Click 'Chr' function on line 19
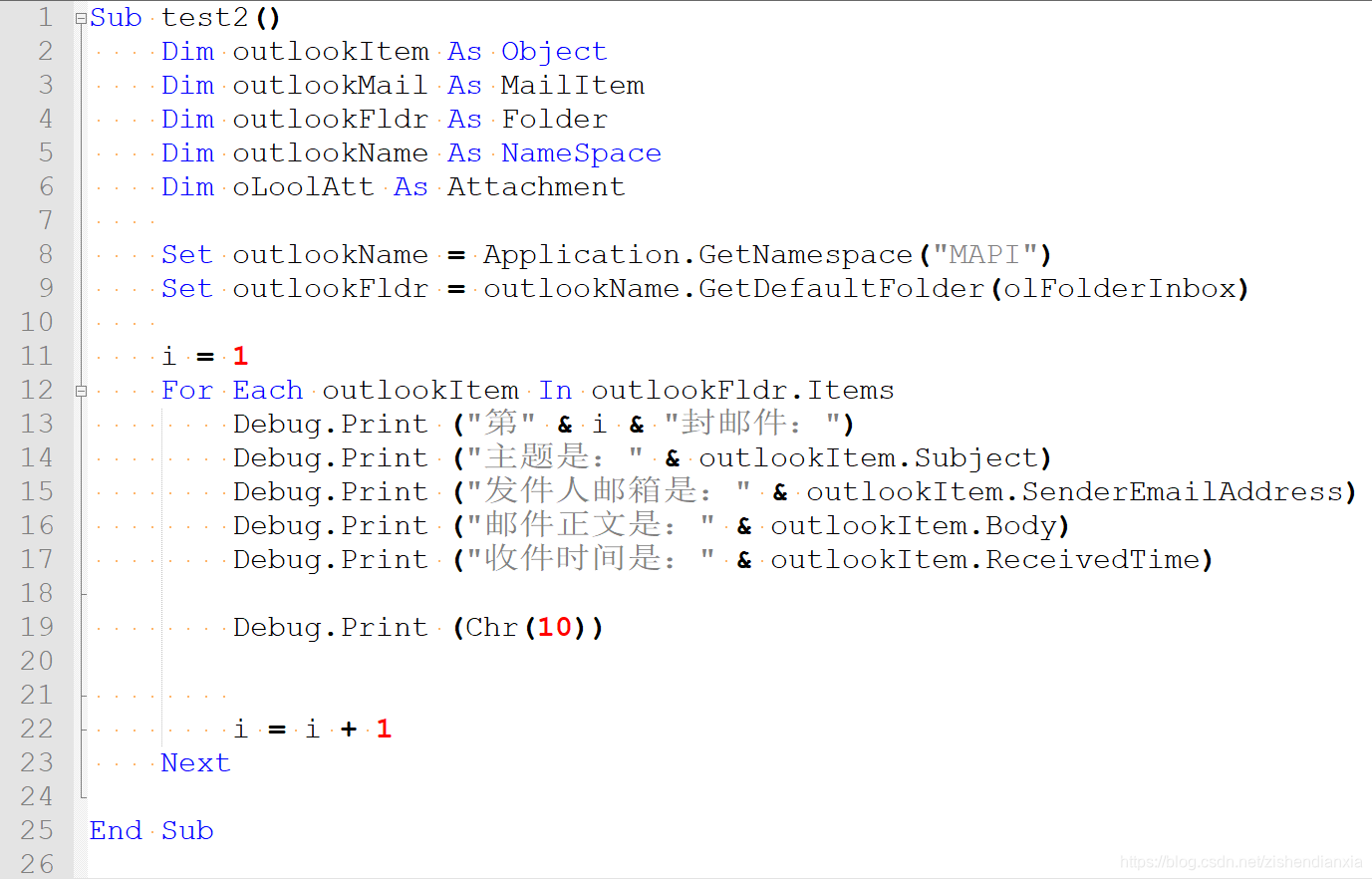1372x880 pixels. click(492, 628)
